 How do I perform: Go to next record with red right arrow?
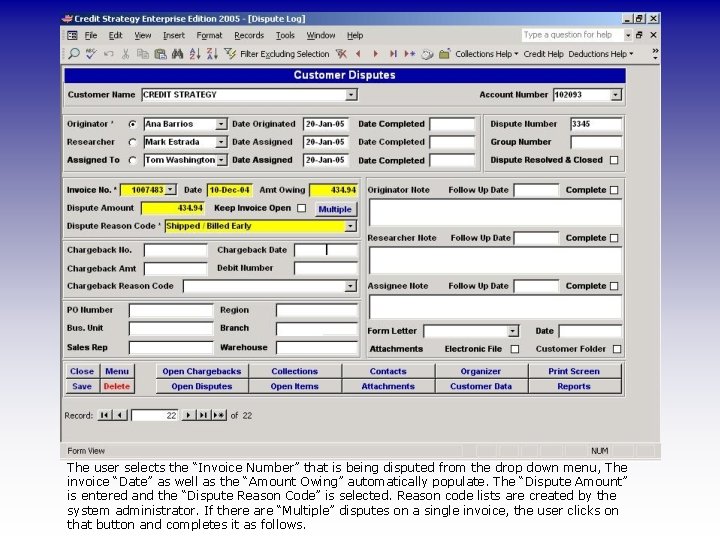click(376, 54)
